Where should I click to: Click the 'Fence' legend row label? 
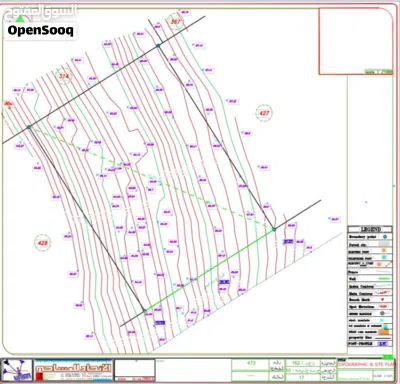(353, 272)
